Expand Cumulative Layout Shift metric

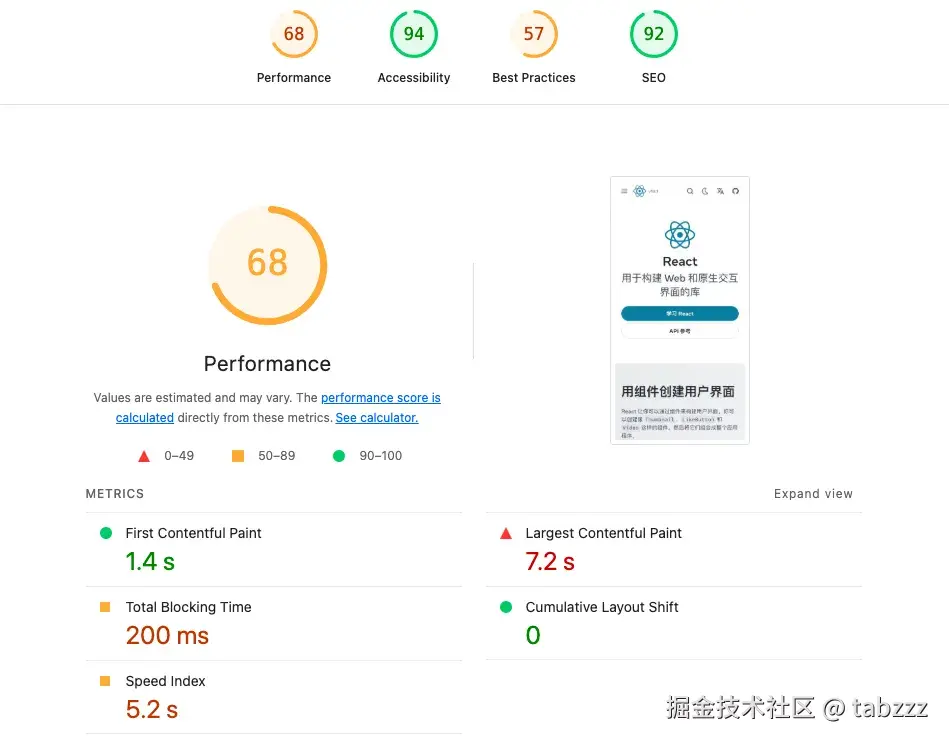(674, 623)
